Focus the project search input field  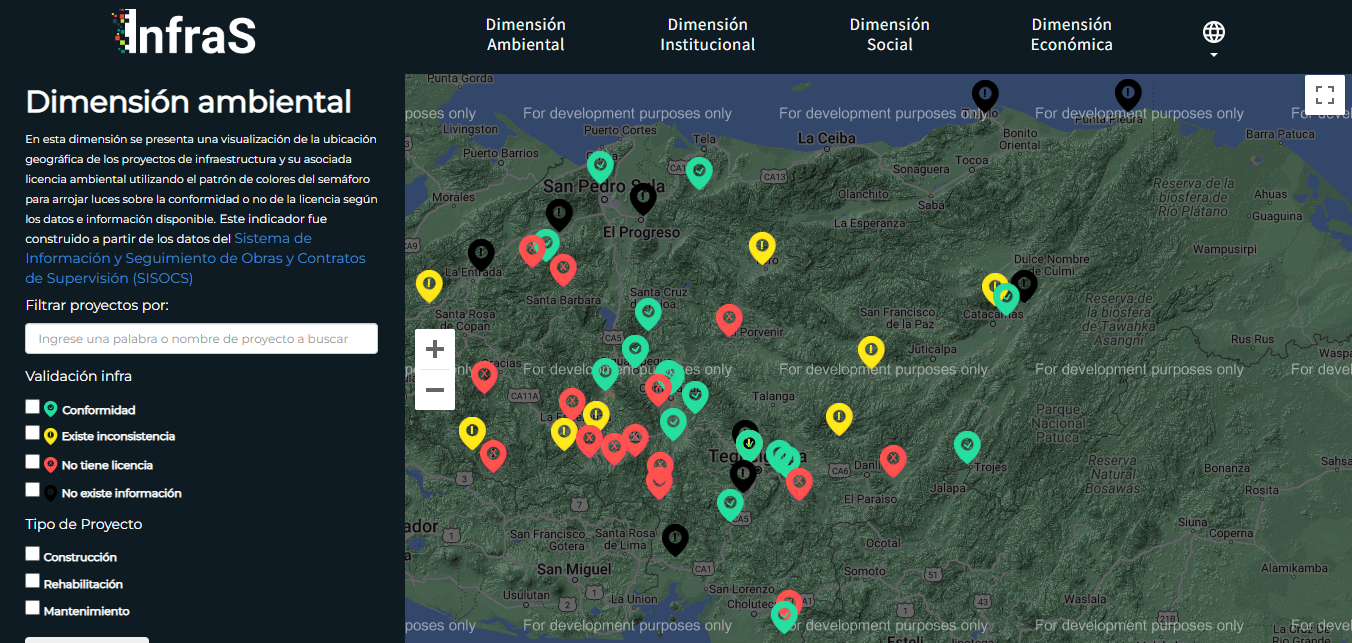click(x=201, y=338)
